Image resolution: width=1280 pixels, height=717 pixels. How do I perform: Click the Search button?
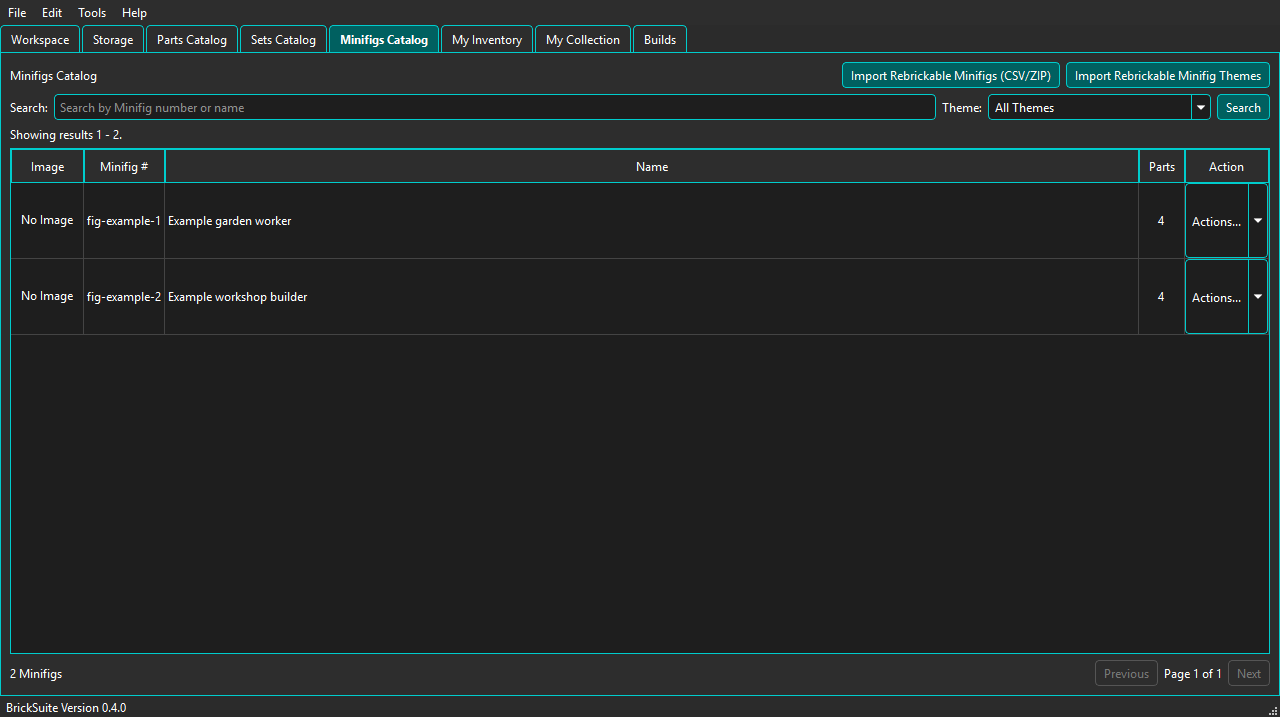coord(1243,107)
